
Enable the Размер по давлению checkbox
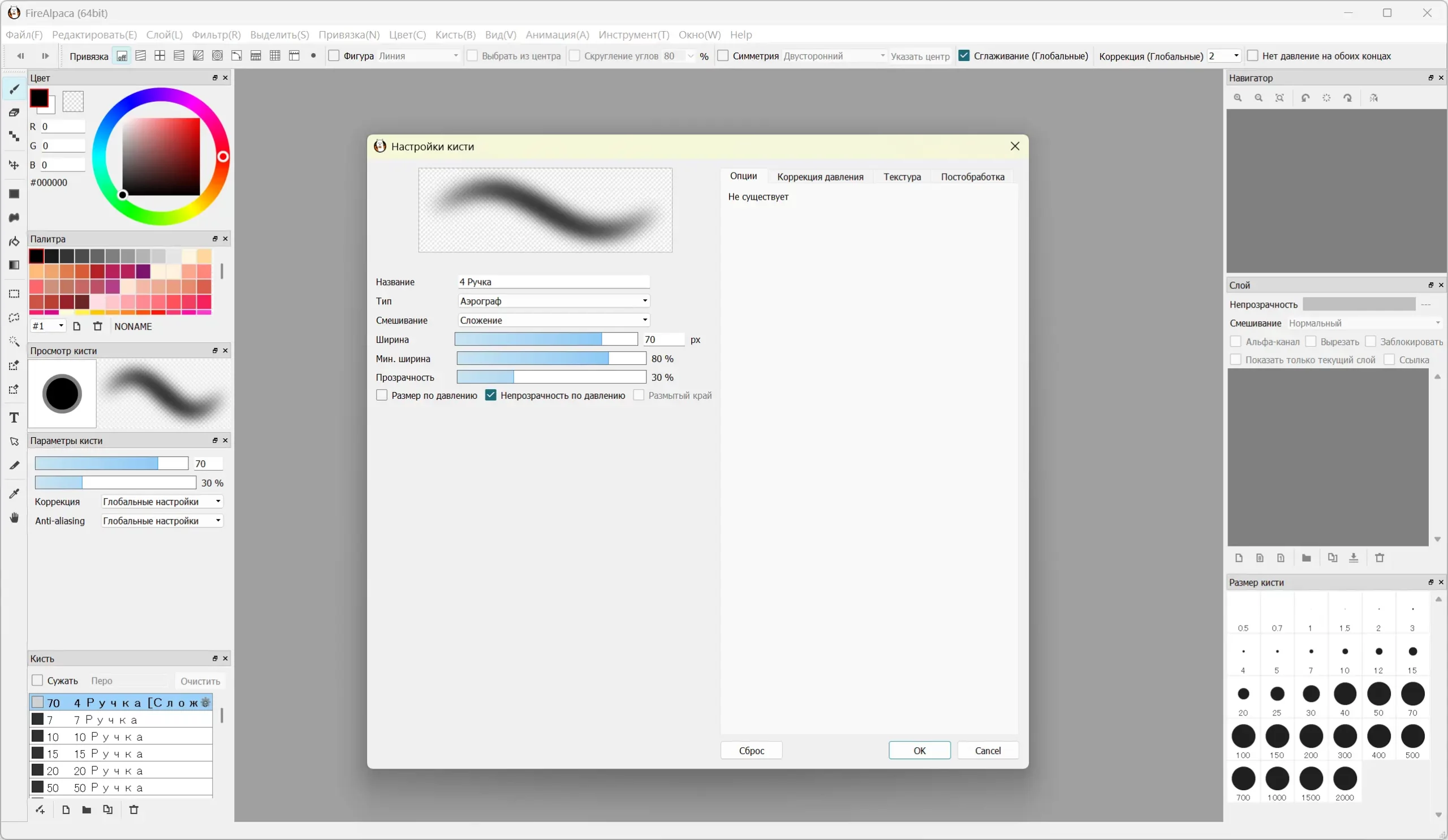click(382, 395)
